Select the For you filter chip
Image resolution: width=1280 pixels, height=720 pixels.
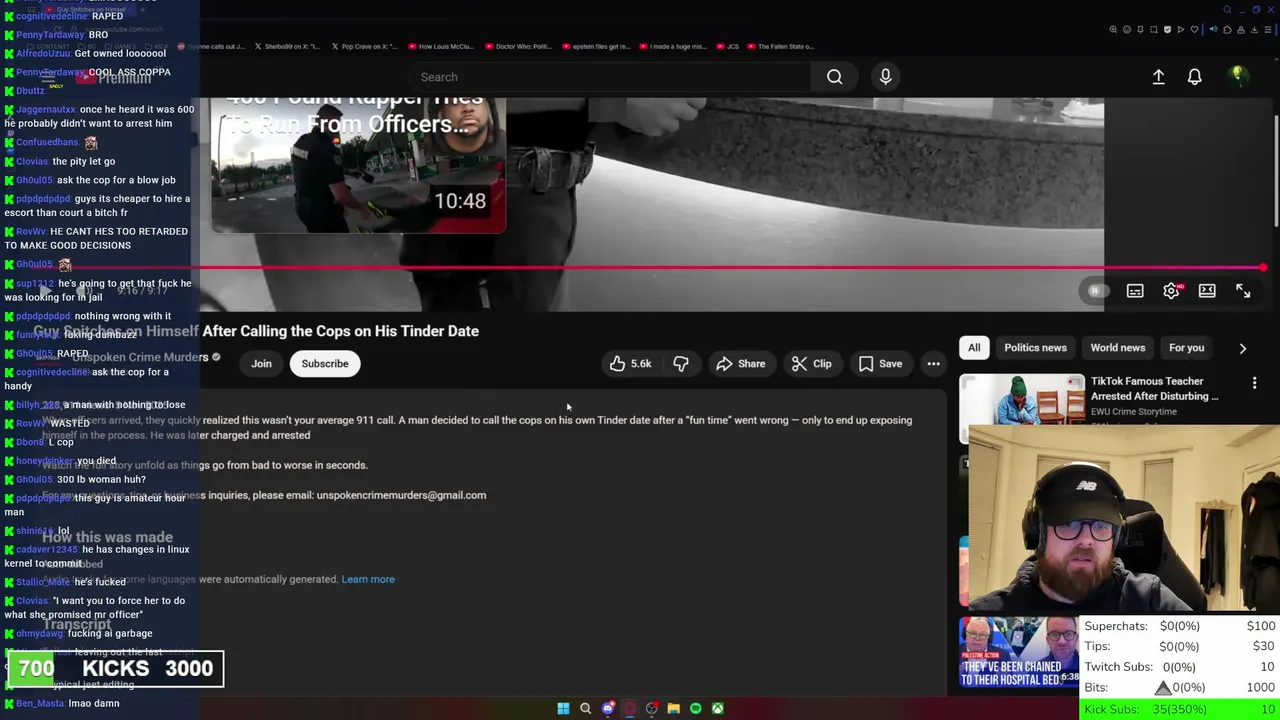click(1186, 348)
